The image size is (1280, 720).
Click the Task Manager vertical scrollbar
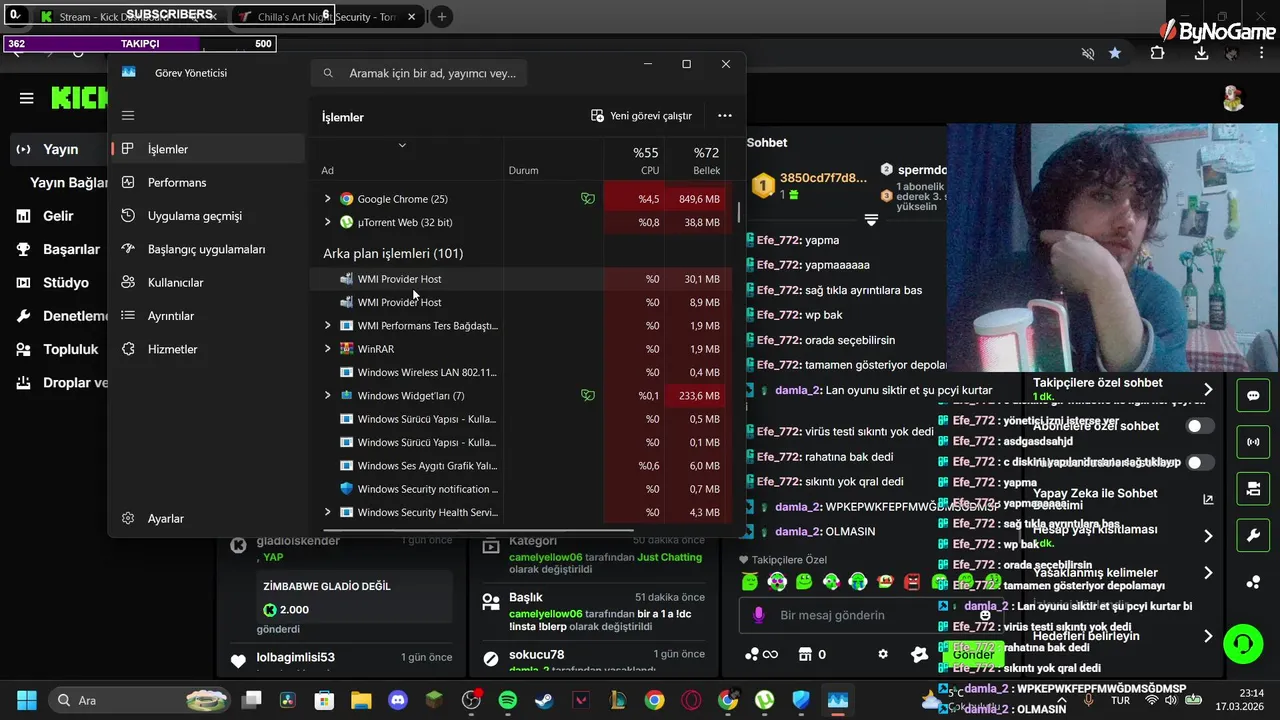739,212
